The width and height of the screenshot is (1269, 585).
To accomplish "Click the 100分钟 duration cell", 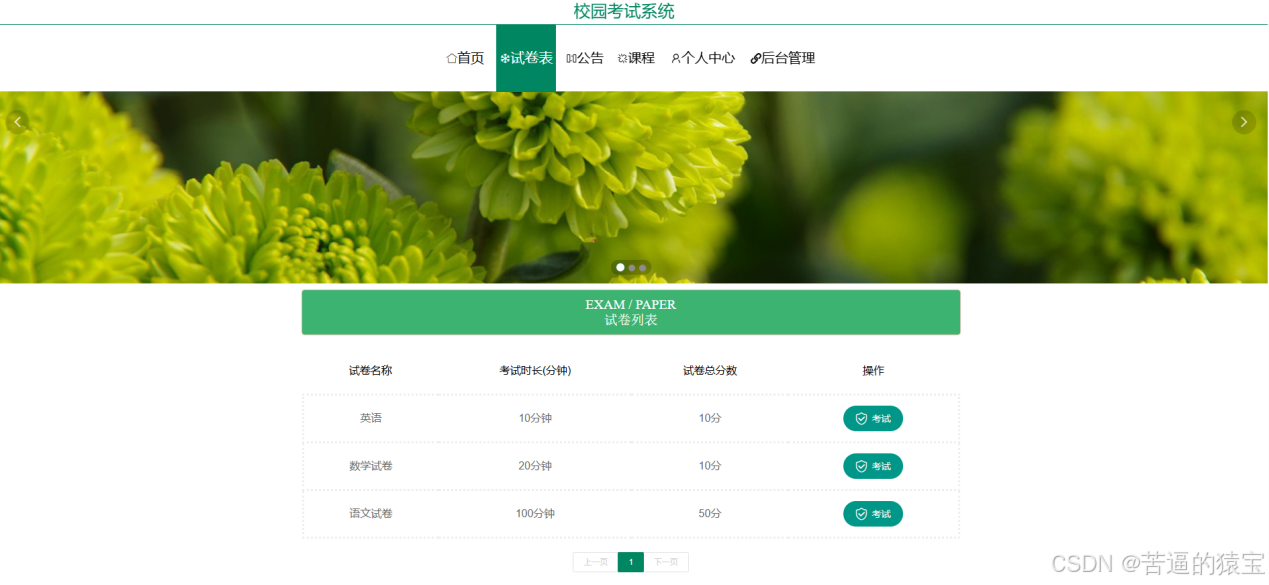I will coord(535,514).
